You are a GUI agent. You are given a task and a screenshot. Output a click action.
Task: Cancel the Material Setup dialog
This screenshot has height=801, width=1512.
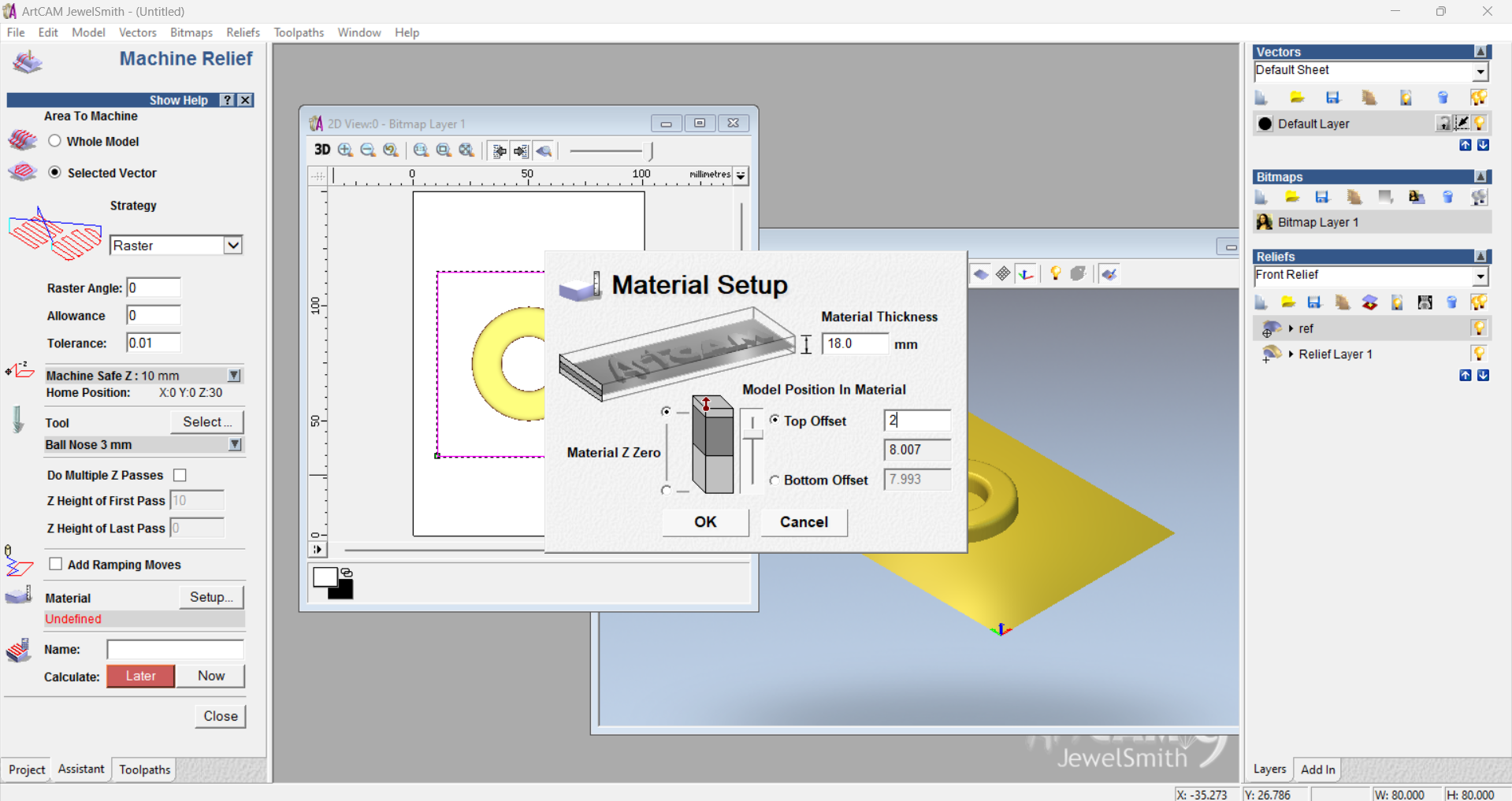(x=804, y=522)
